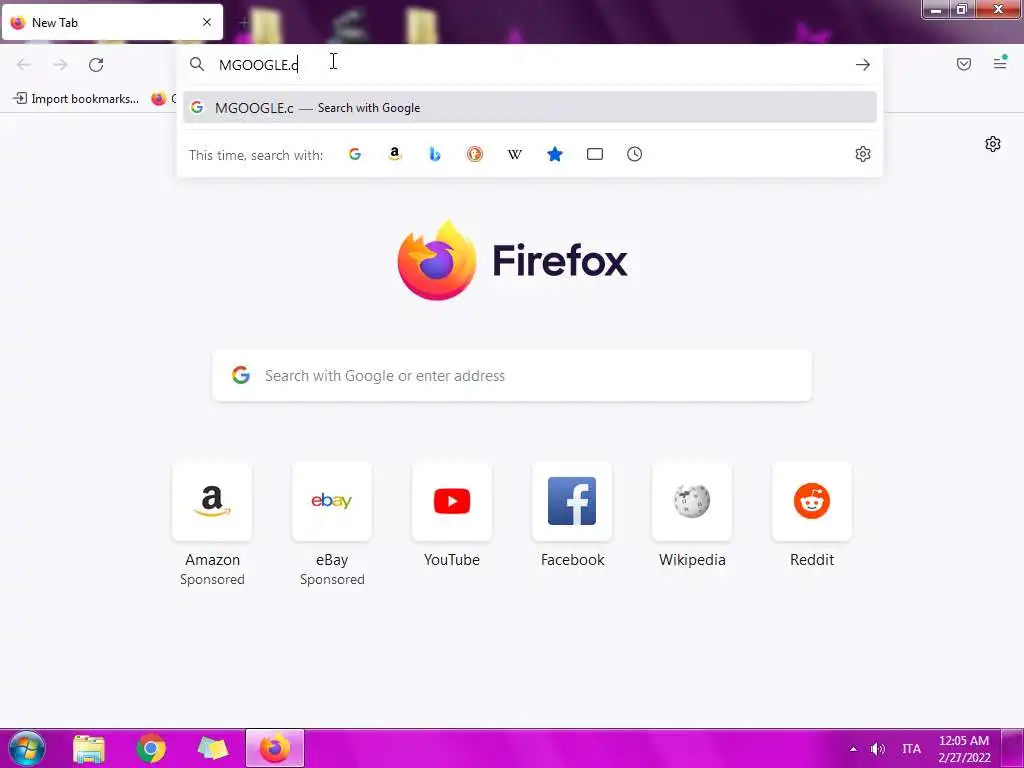The image size is (1024, 768).
Task: Open the Windows Start button
Action: point(26,748)
